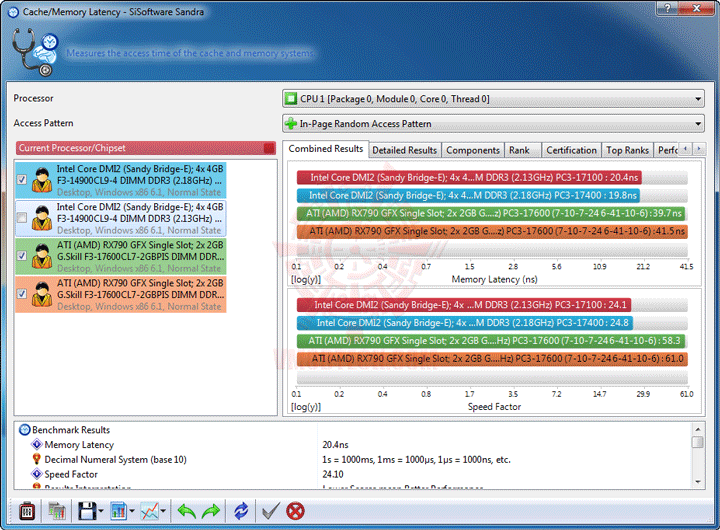Screen dimensions: 720x530
Task: Click green 58.3 speed factor bar
Action: [x=491, y=341]
